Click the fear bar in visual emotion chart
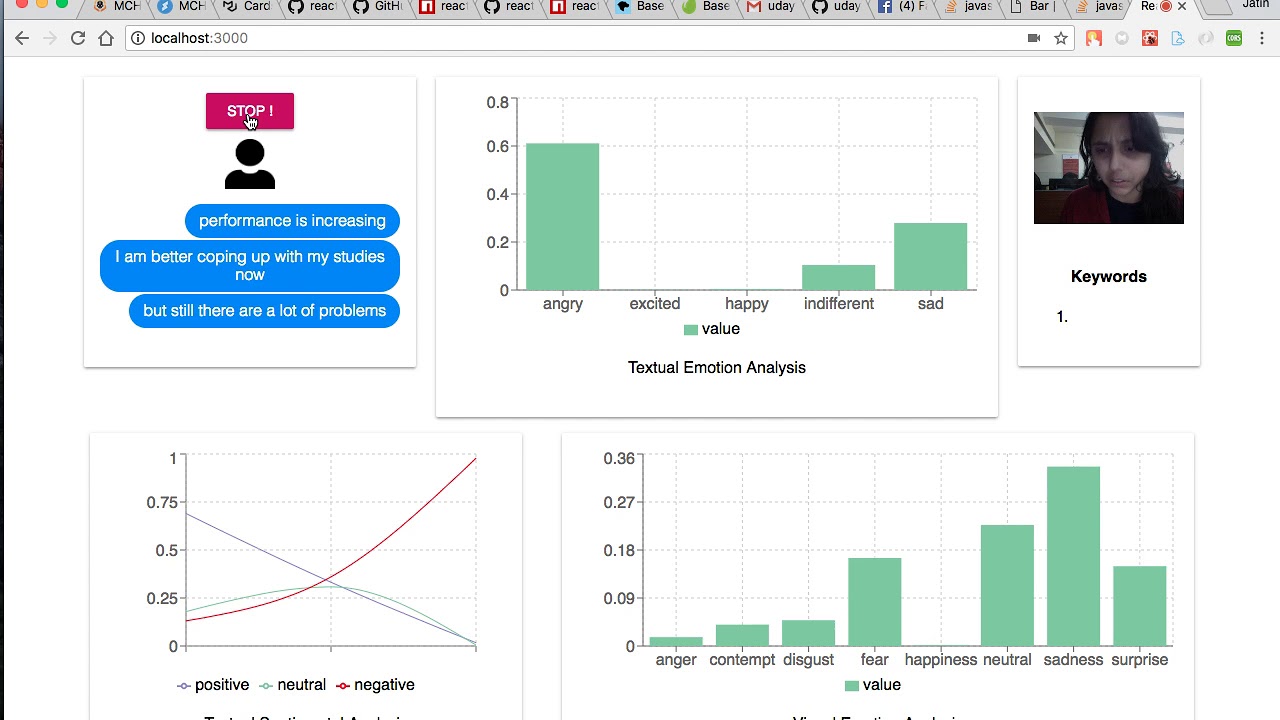This screenshot has width=1280, height=720. pos(874,602)
